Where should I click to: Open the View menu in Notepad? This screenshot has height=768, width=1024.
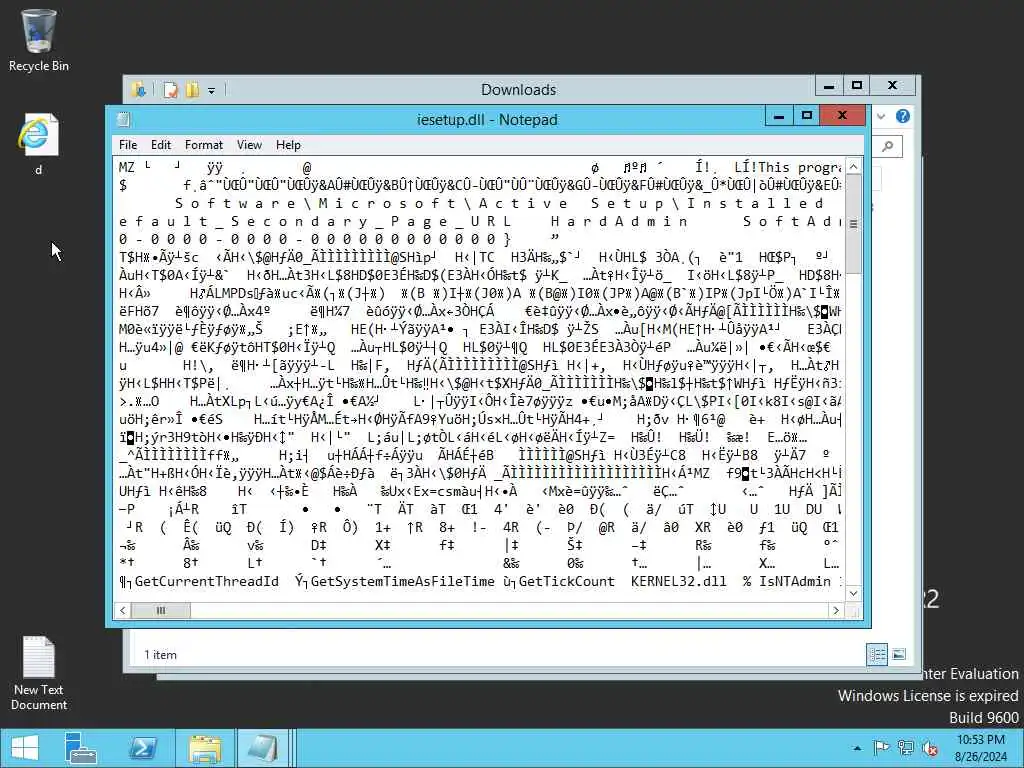249,145
